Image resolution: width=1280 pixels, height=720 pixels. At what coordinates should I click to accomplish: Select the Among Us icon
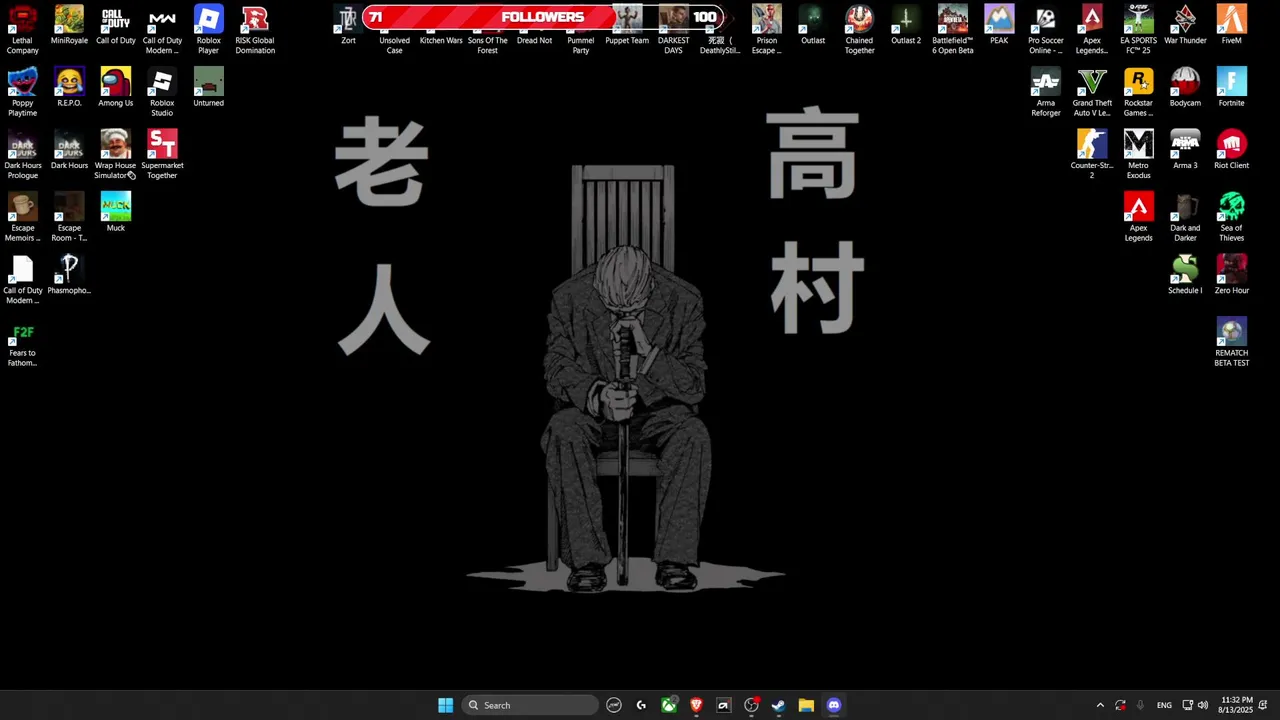115,88
